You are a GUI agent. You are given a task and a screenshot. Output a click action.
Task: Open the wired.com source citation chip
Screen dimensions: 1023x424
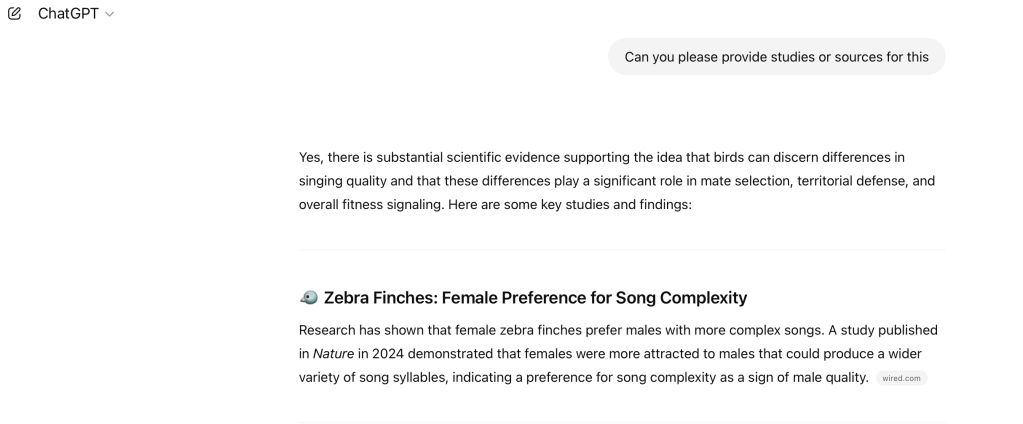click(901, 378)
